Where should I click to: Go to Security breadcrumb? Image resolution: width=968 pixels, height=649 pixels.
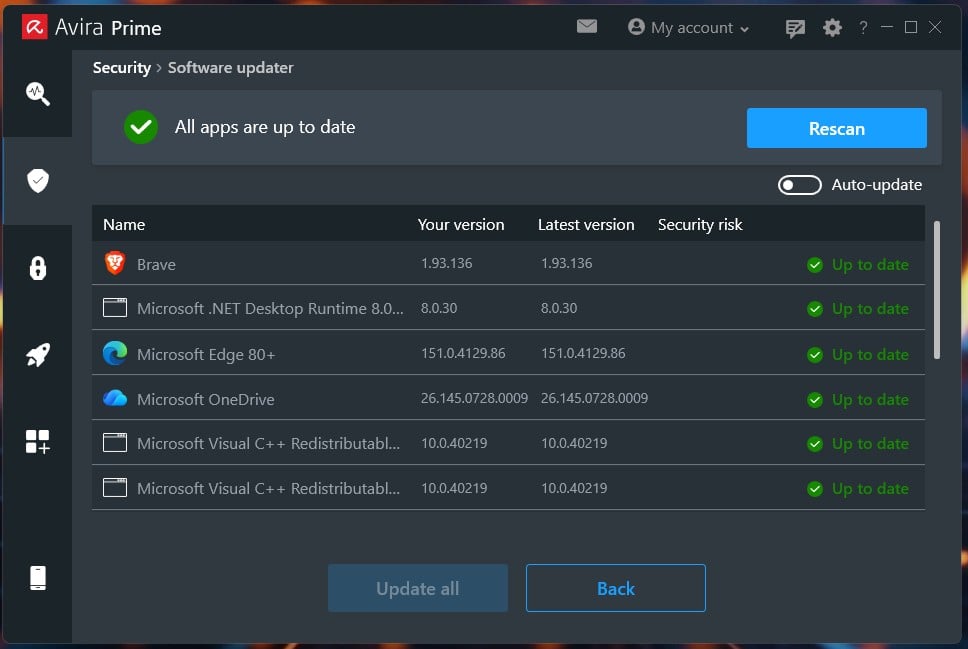click(122, 68)
